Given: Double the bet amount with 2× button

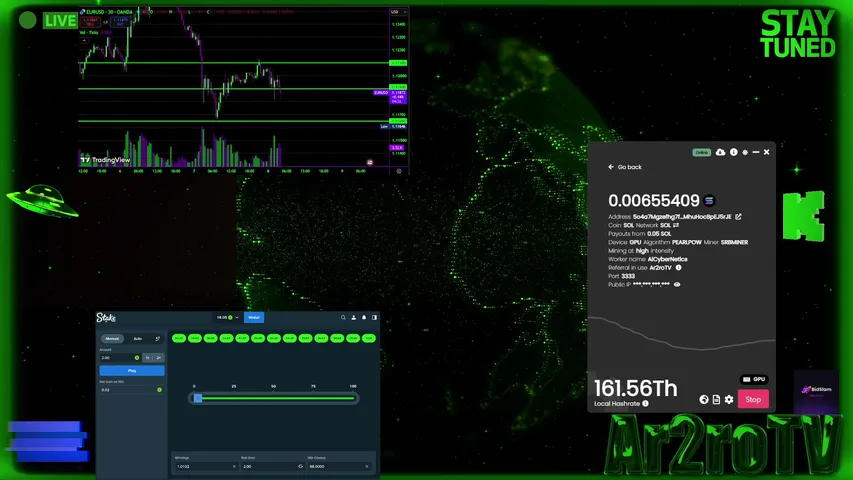Looking at the screenshot, I should pos(159,358).
